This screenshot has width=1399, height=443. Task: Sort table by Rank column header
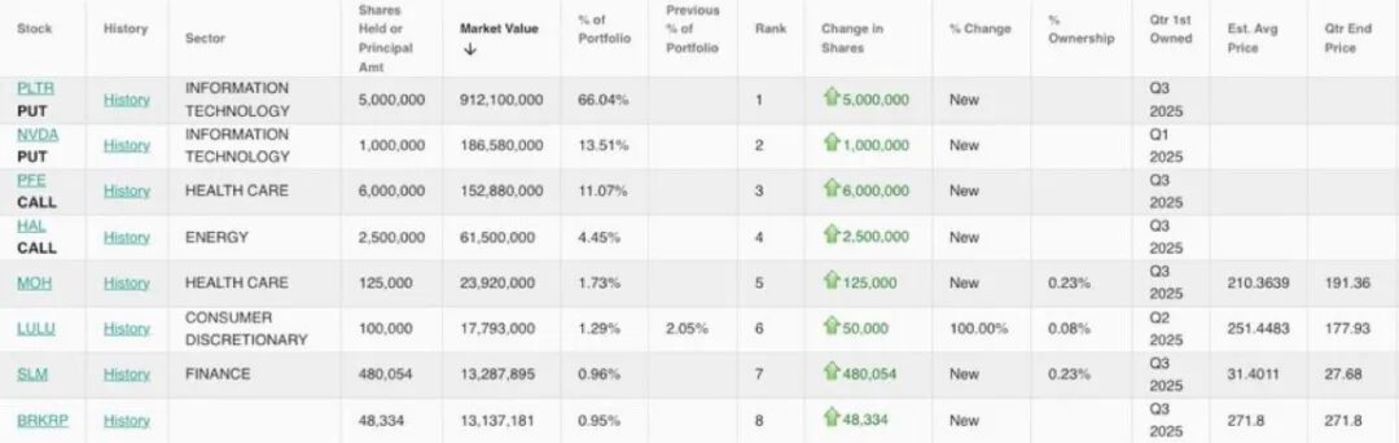pos(768,29)
